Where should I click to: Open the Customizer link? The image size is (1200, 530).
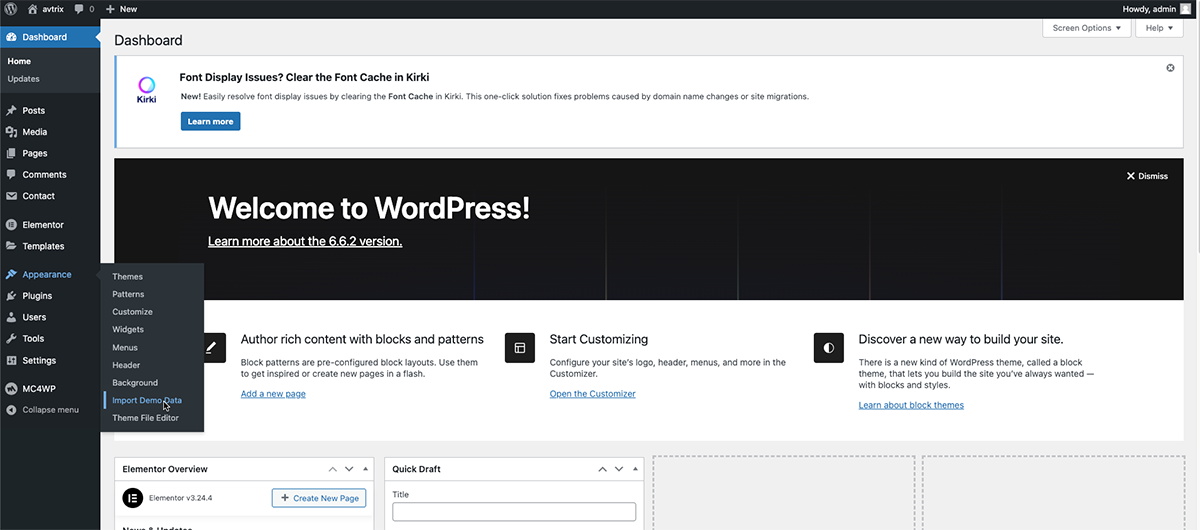point(592,394)
